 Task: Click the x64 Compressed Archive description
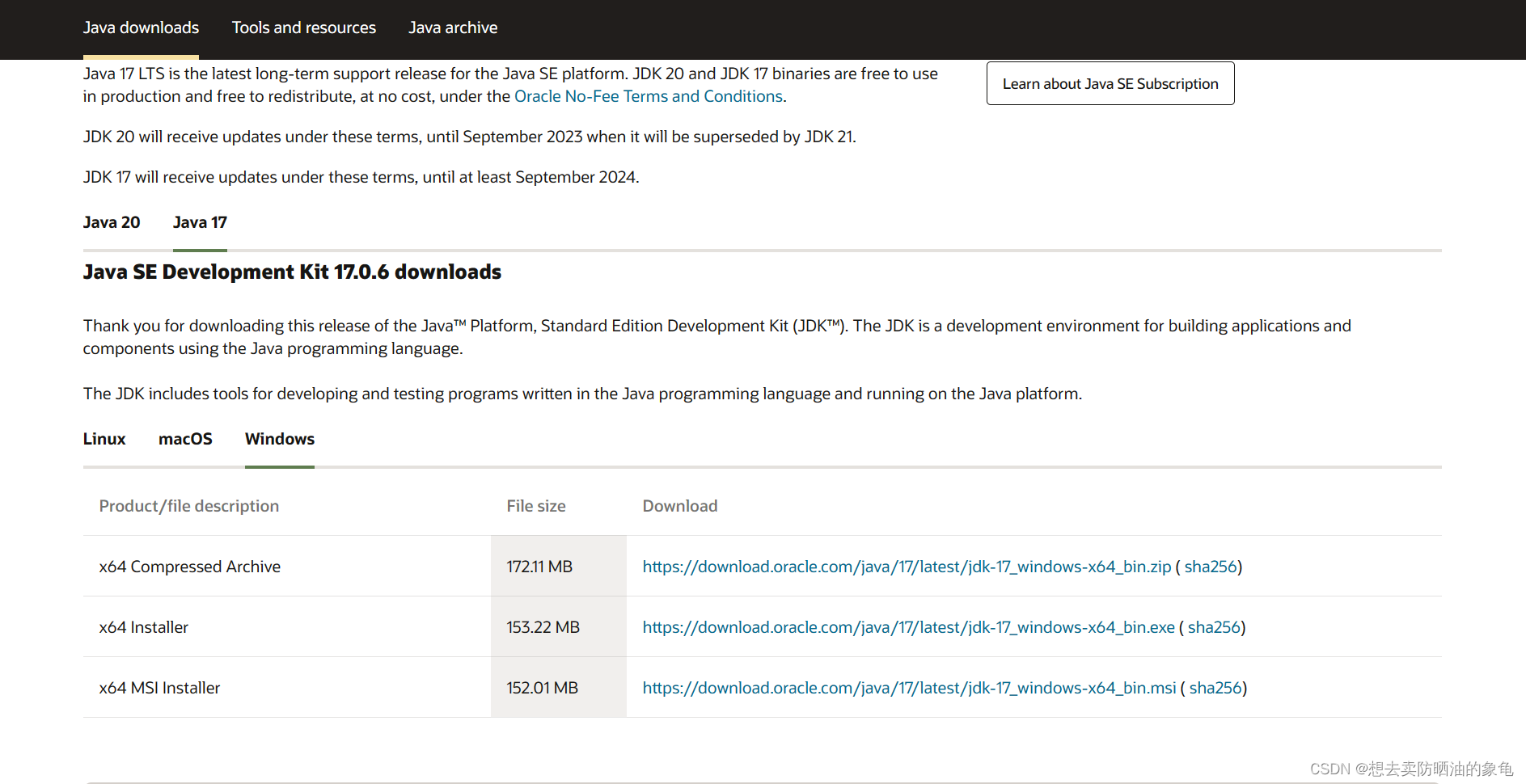[190, 567]
